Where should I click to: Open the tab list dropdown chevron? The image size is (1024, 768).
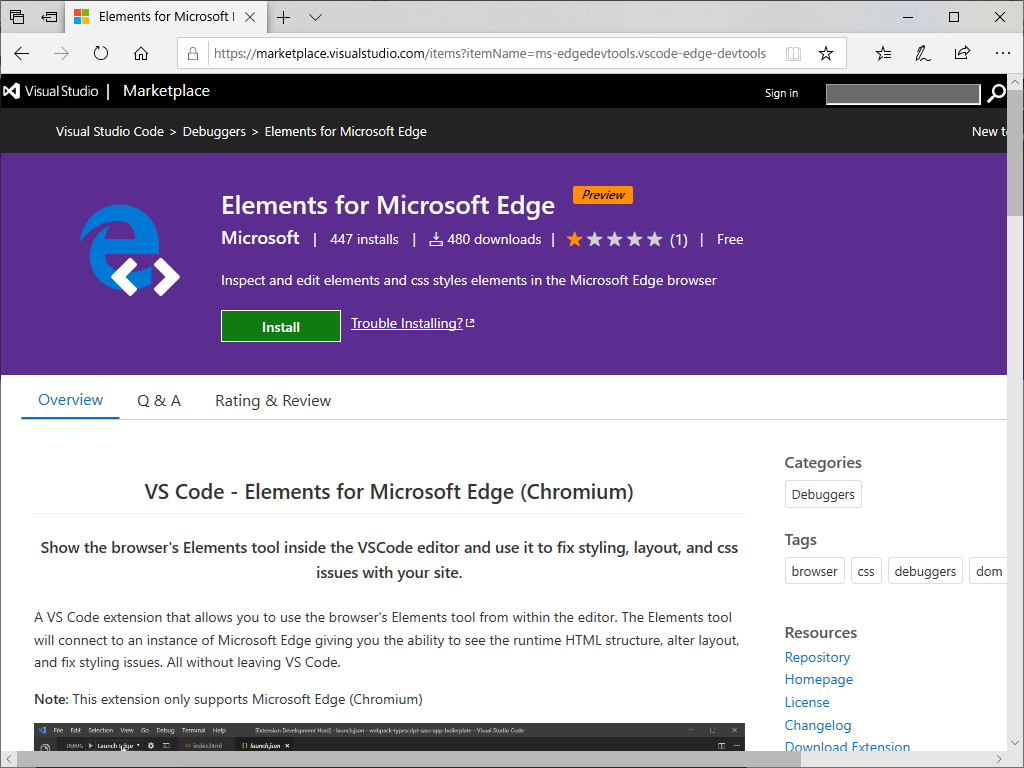[315, 17]
